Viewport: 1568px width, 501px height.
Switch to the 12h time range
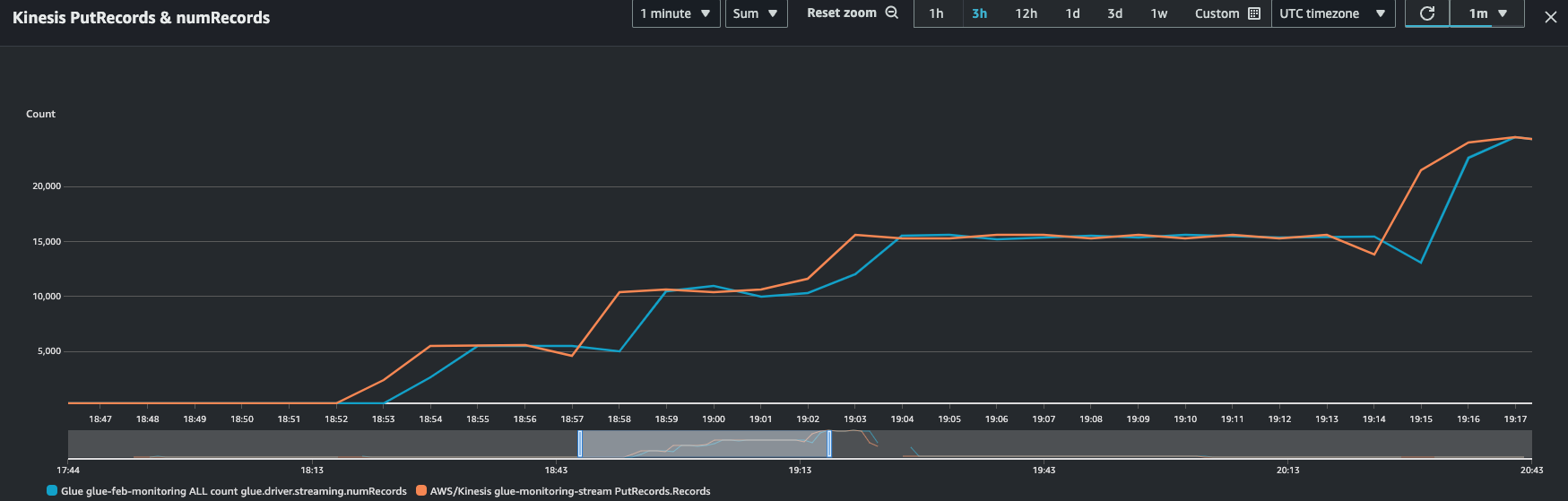1026,13
